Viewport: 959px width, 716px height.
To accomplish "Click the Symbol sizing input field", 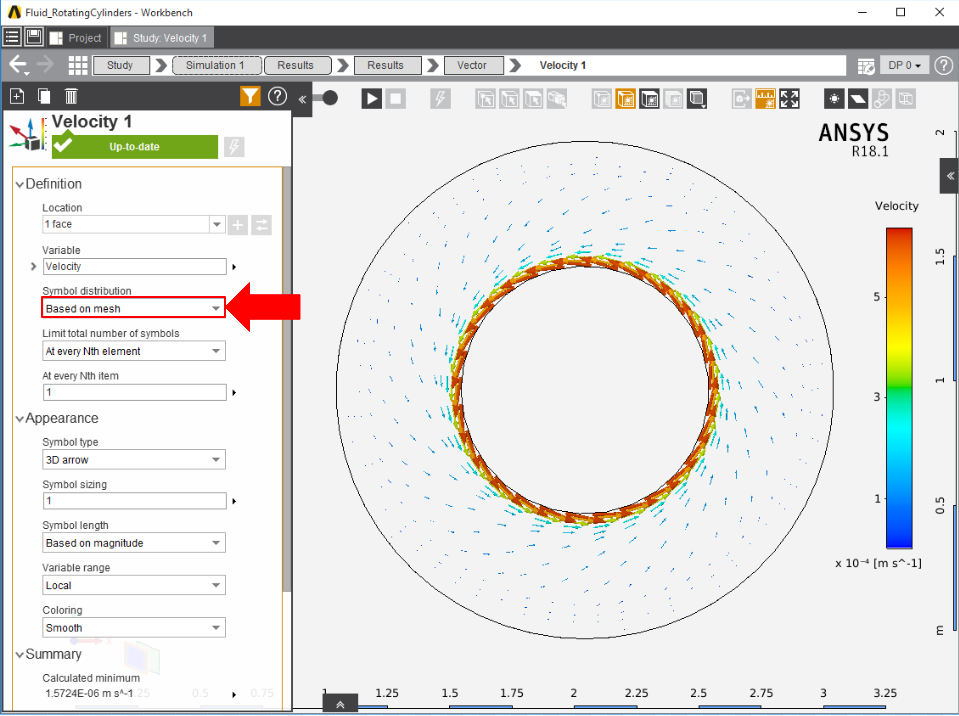I will (x=135, y=501).
